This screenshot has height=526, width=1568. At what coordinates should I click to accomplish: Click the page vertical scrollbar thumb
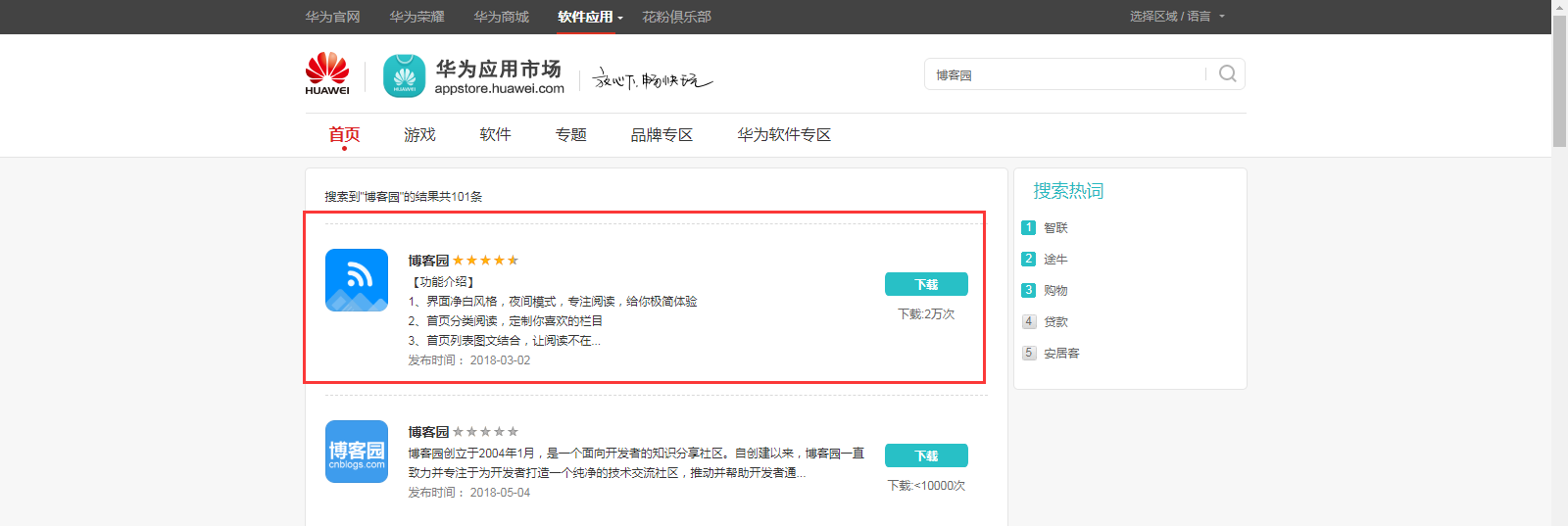coord(1559,80)
